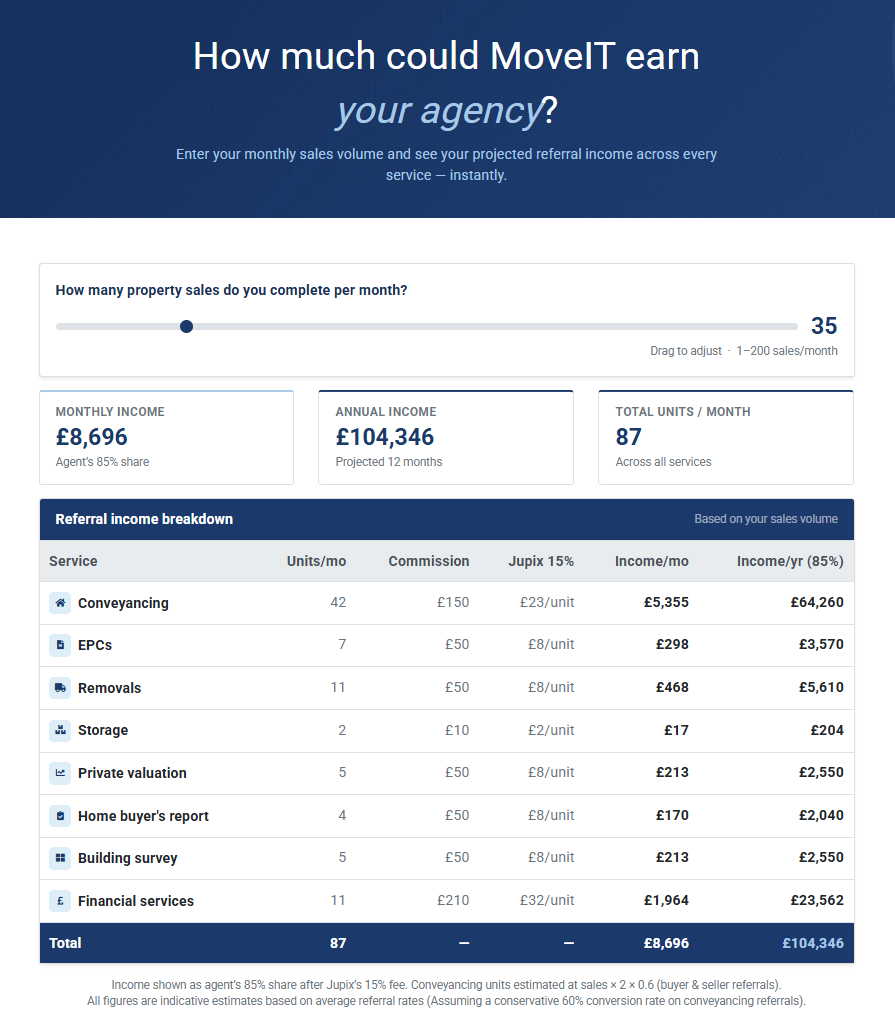Click the £23/unit Jupix fee
This screenshot has height=1010, width=895.
tap(547, 602)
